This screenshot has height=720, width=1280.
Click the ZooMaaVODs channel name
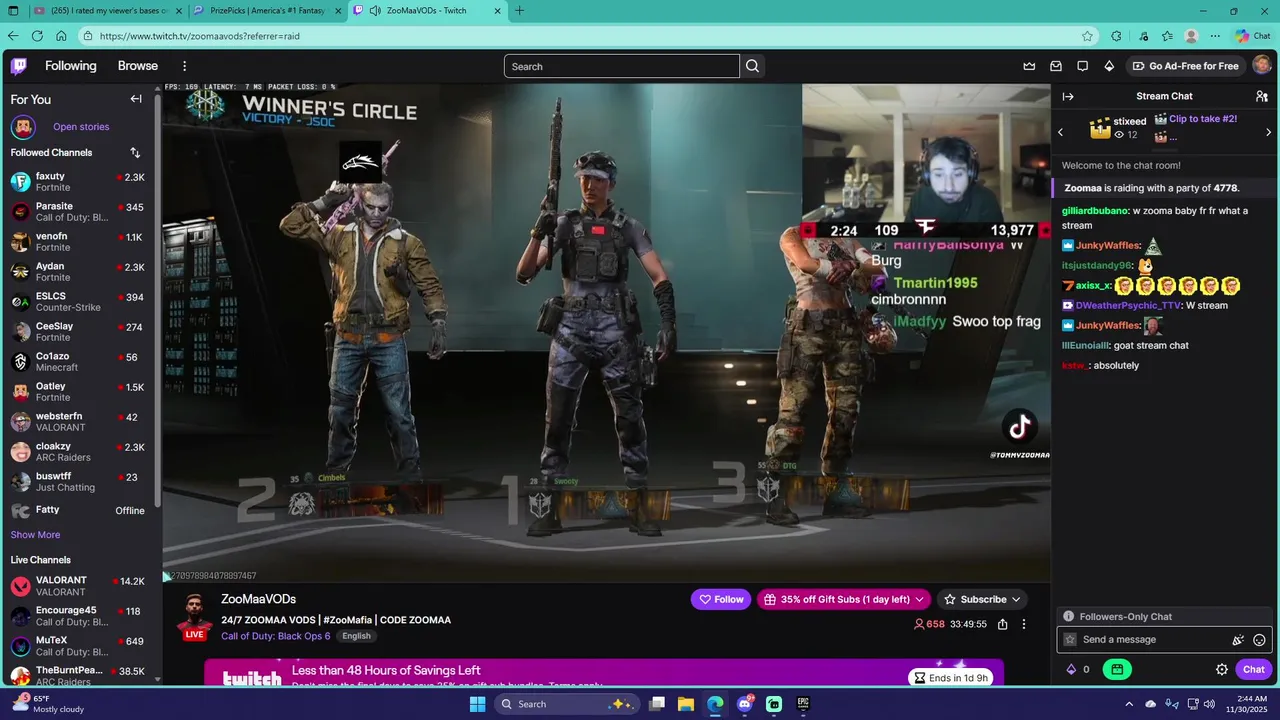pyautogui.click(x=258, y=599)
